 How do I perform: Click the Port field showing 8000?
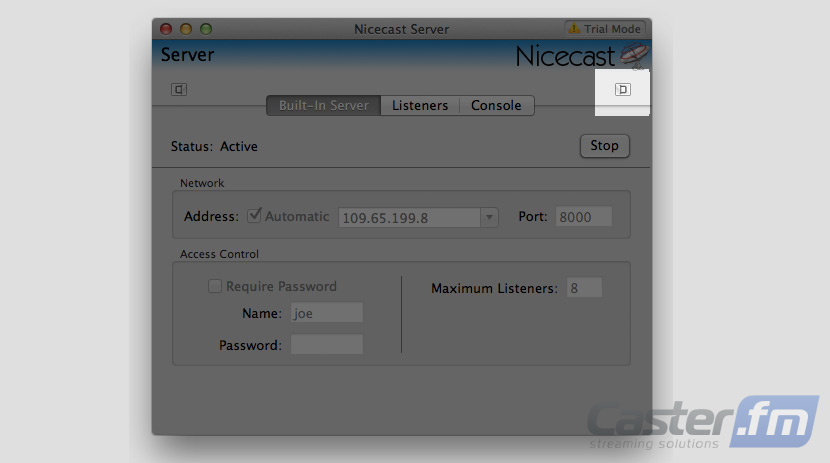(583, 216)
